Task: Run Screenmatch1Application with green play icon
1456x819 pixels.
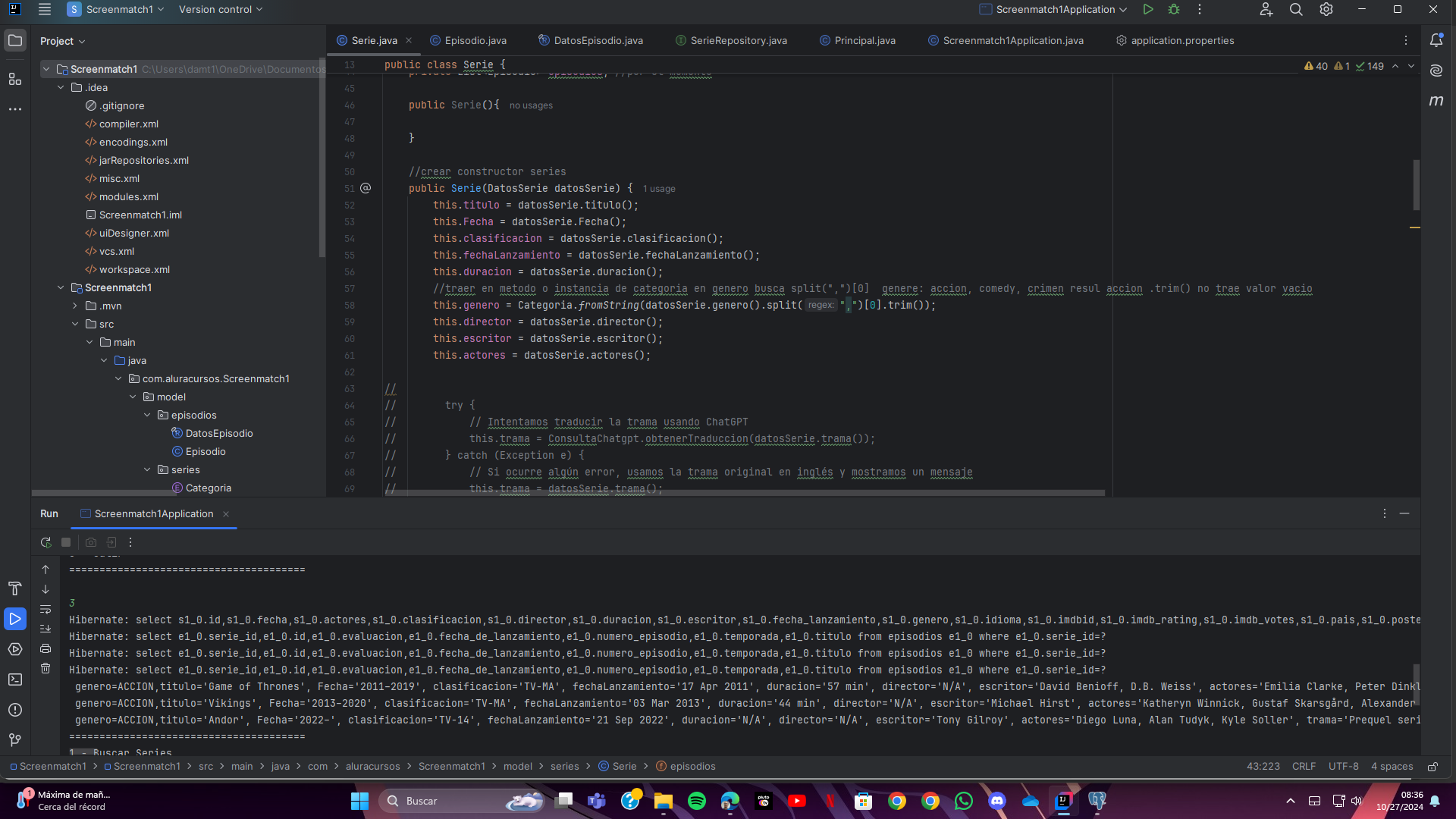Action: click(x=1148, y=9)
